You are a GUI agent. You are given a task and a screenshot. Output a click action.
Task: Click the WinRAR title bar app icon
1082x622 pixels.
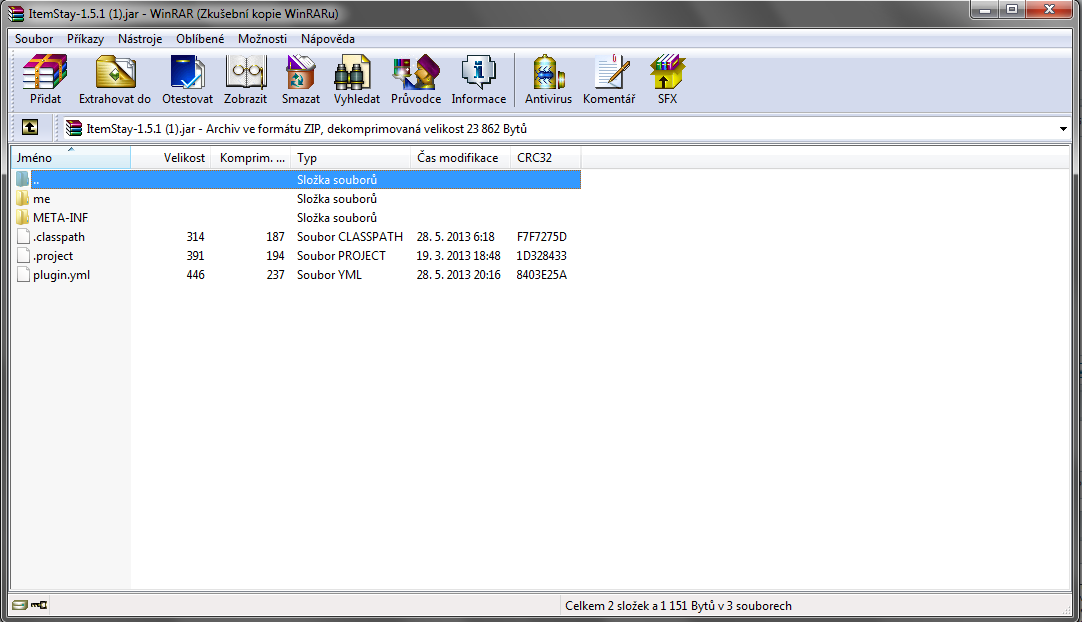pos(15,13)
